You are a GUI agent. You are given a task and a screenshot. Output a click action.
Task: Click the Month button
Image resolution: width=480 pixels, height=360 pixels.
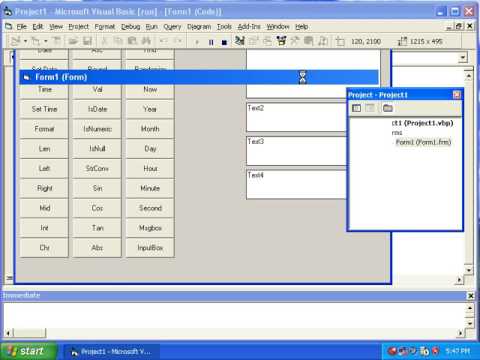point(150,129)
